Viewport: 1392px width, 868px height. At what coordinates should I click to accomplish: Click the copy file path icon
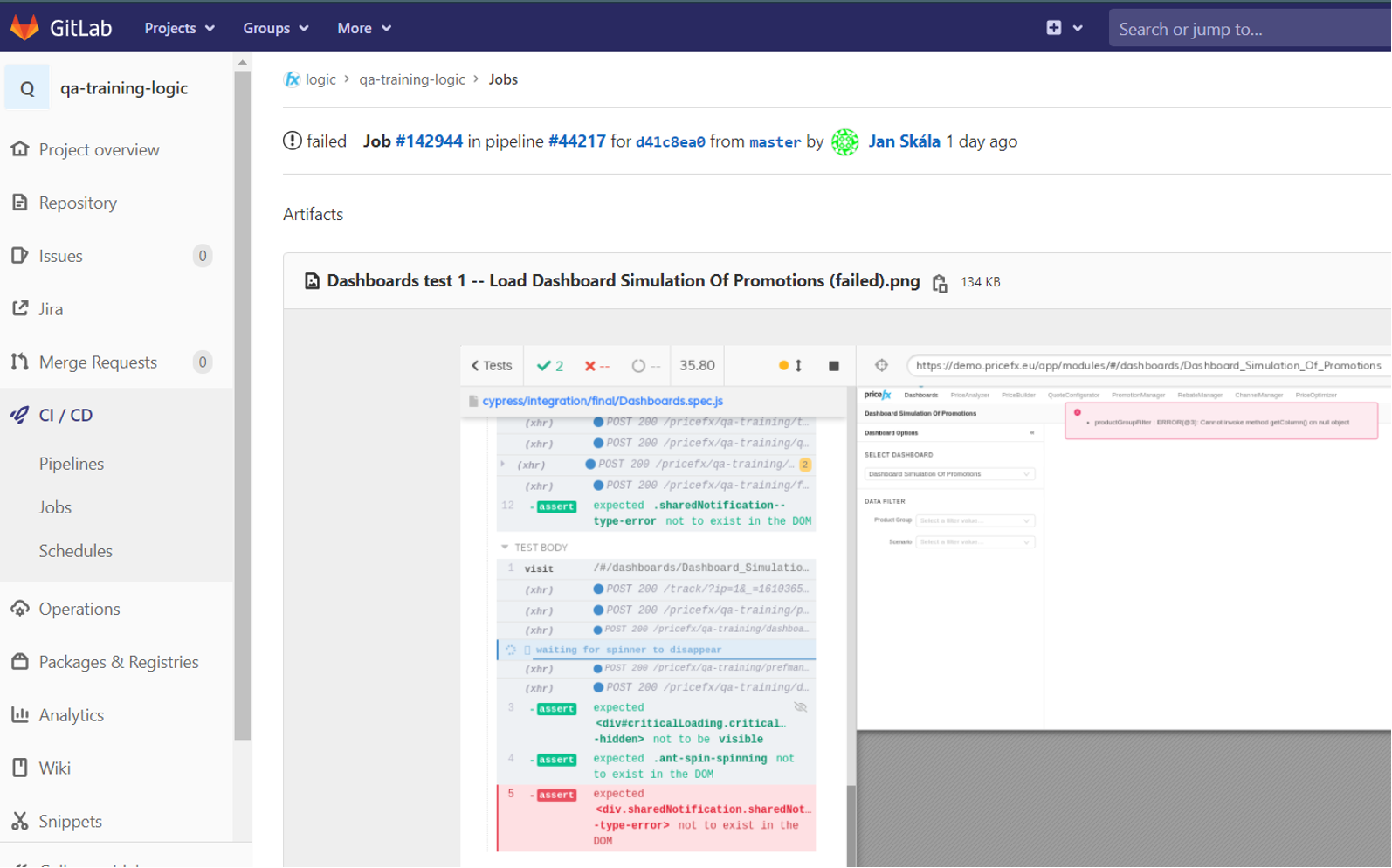pos(940,283)
